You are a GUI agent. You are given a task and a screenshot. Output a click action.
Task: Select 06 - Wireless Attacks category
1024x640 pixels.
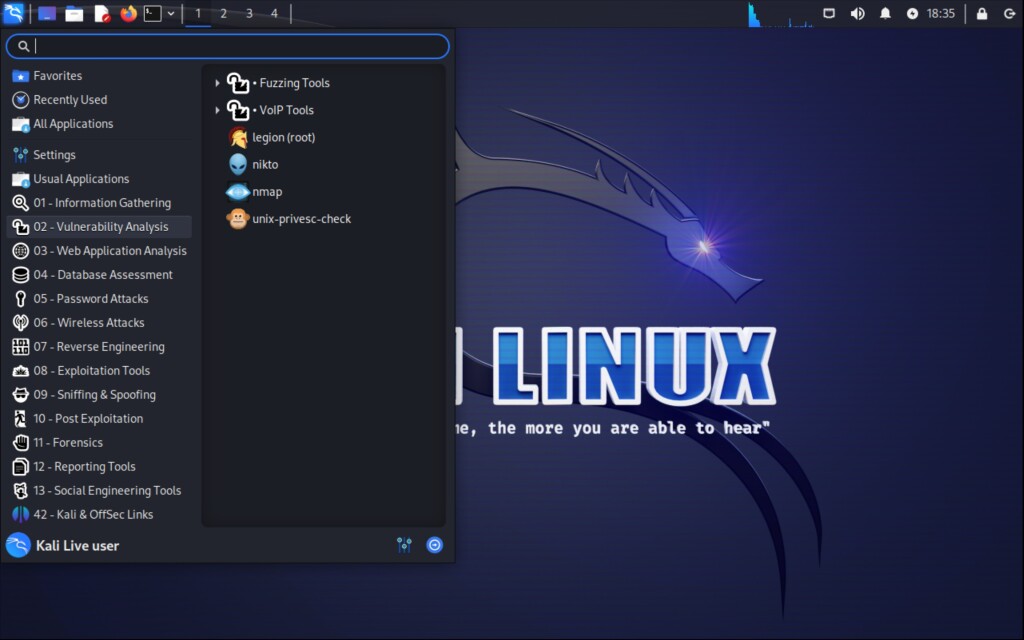pyautogui.click(x=99, y=323)
